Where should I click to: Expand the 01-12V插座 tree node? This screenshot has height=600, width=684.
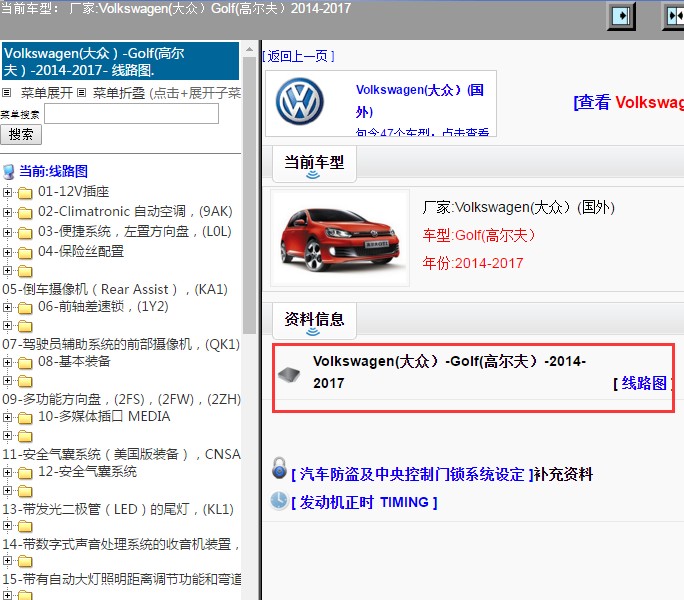[7, 192]
